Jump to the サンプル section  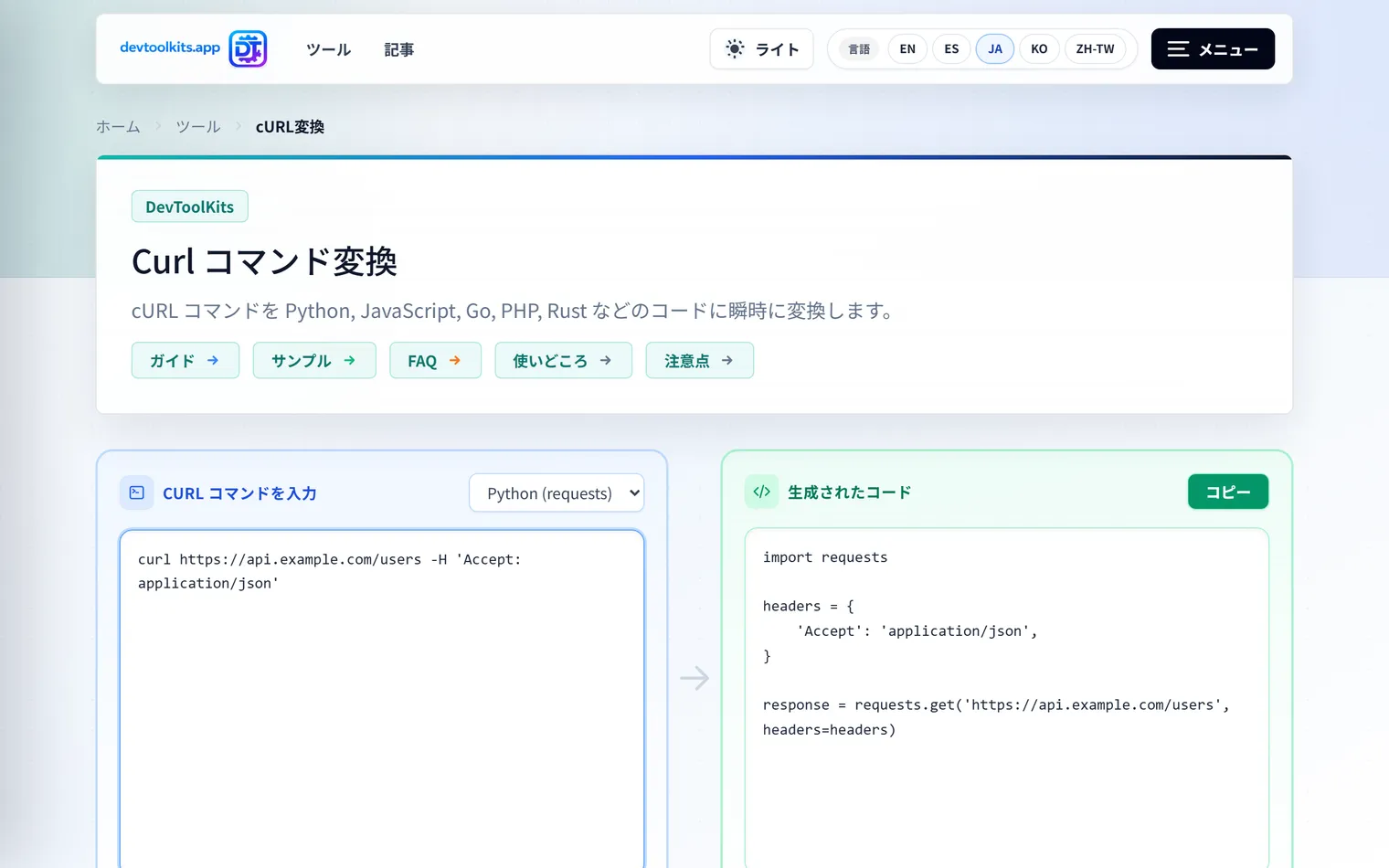pyautogui.click(x=314, y=361)
